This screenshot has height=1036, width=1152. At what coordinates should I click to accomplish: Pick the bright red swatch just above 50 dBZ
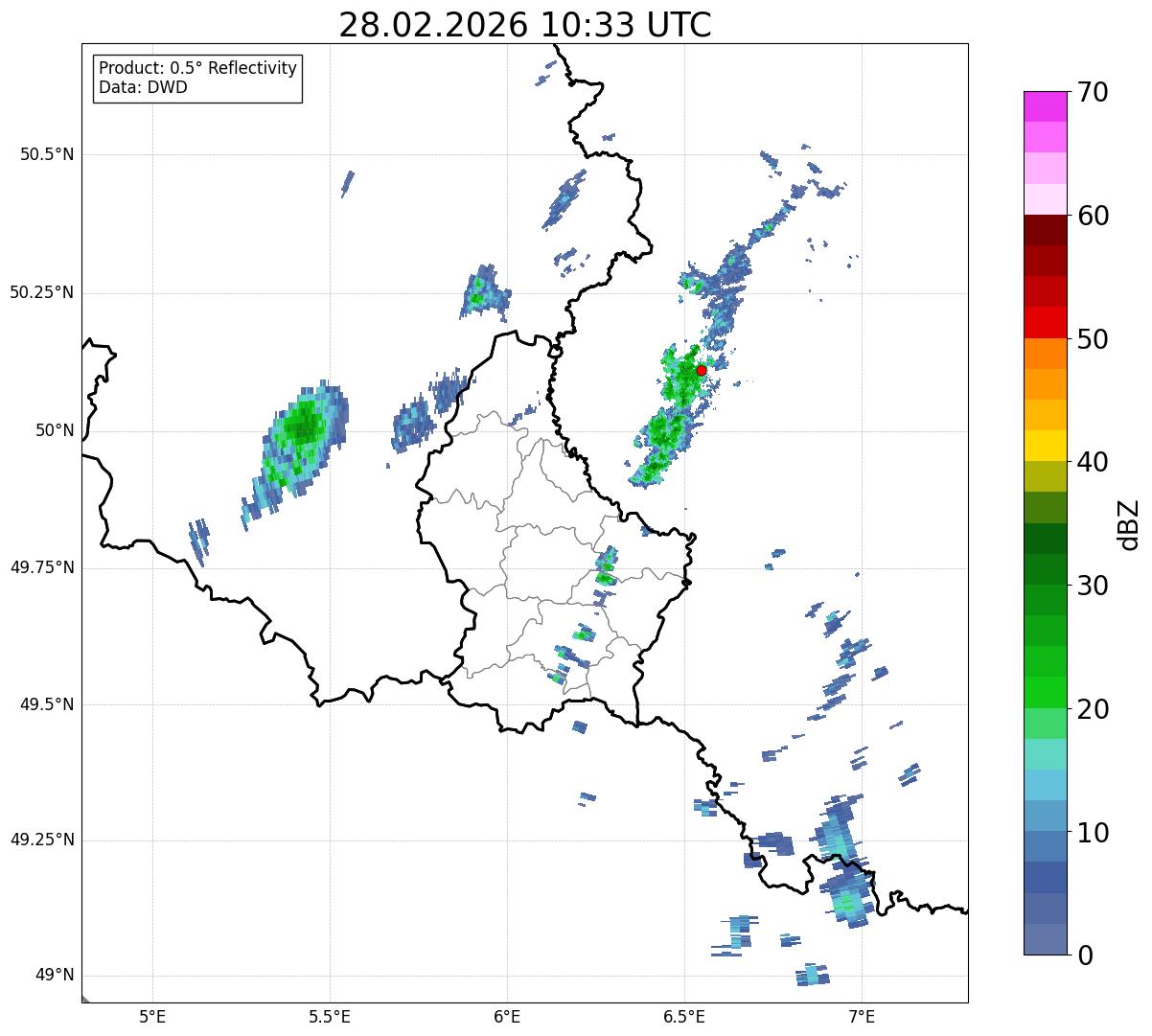pos(1044,323)
